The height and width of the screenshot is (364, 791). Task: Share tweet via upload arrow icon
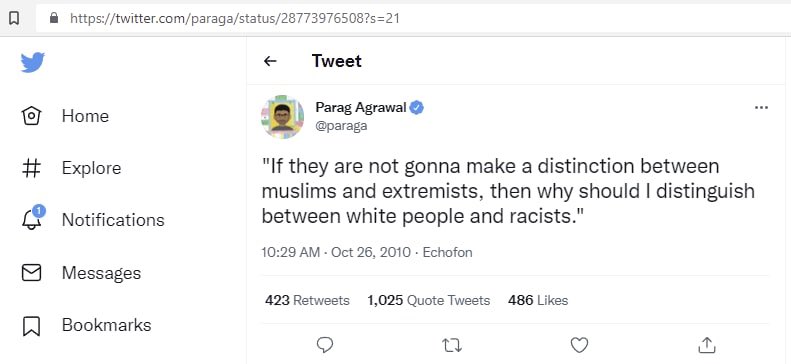tap(707, 345)
